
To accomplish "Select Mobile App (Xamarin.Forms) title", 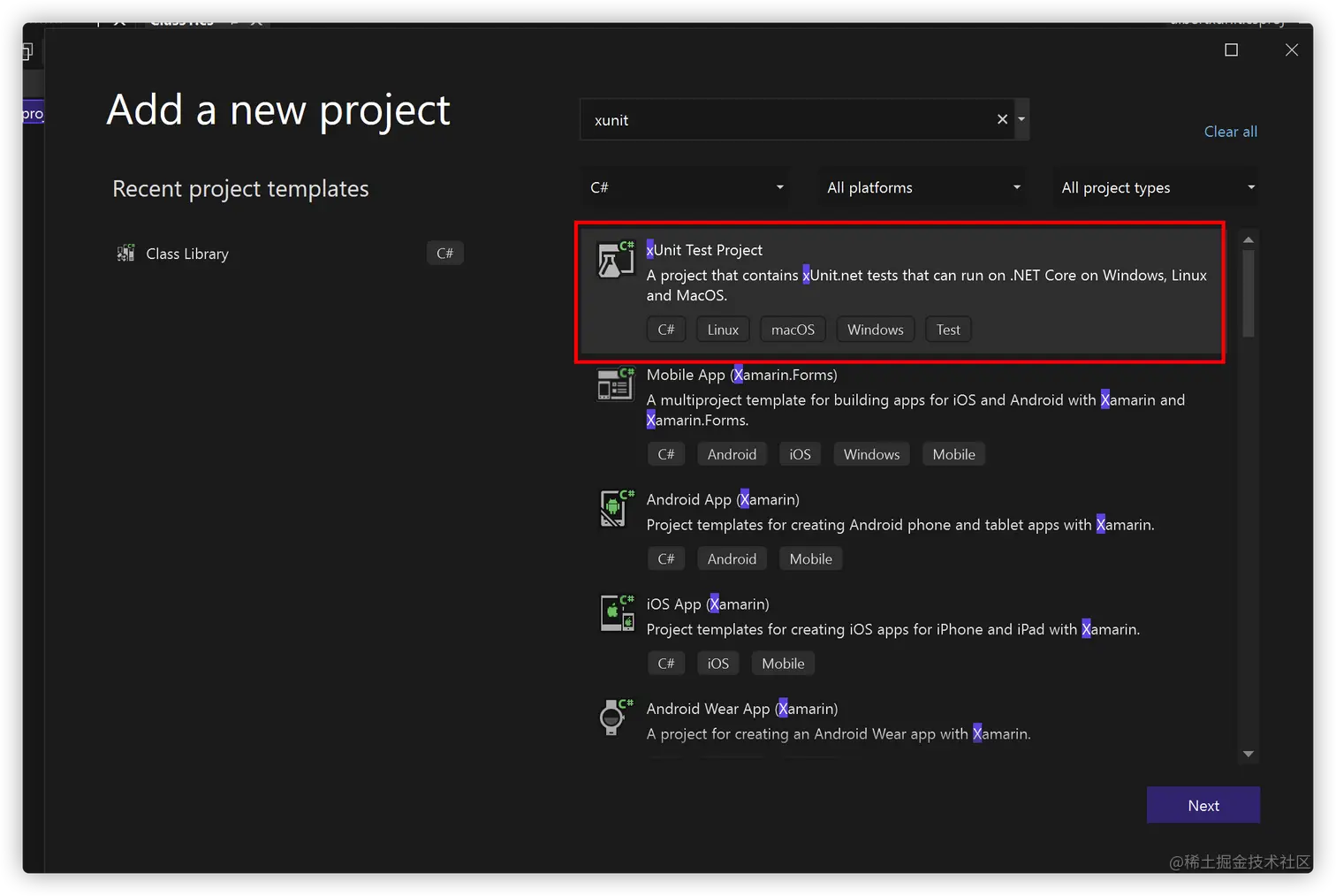I will pyautogui.click(x=742, y=375).
